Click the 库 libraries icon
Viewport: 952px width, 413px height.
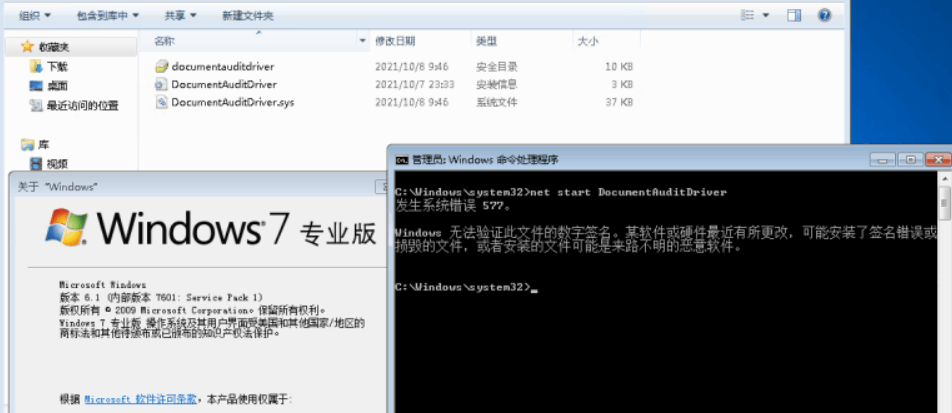(27, 145)
